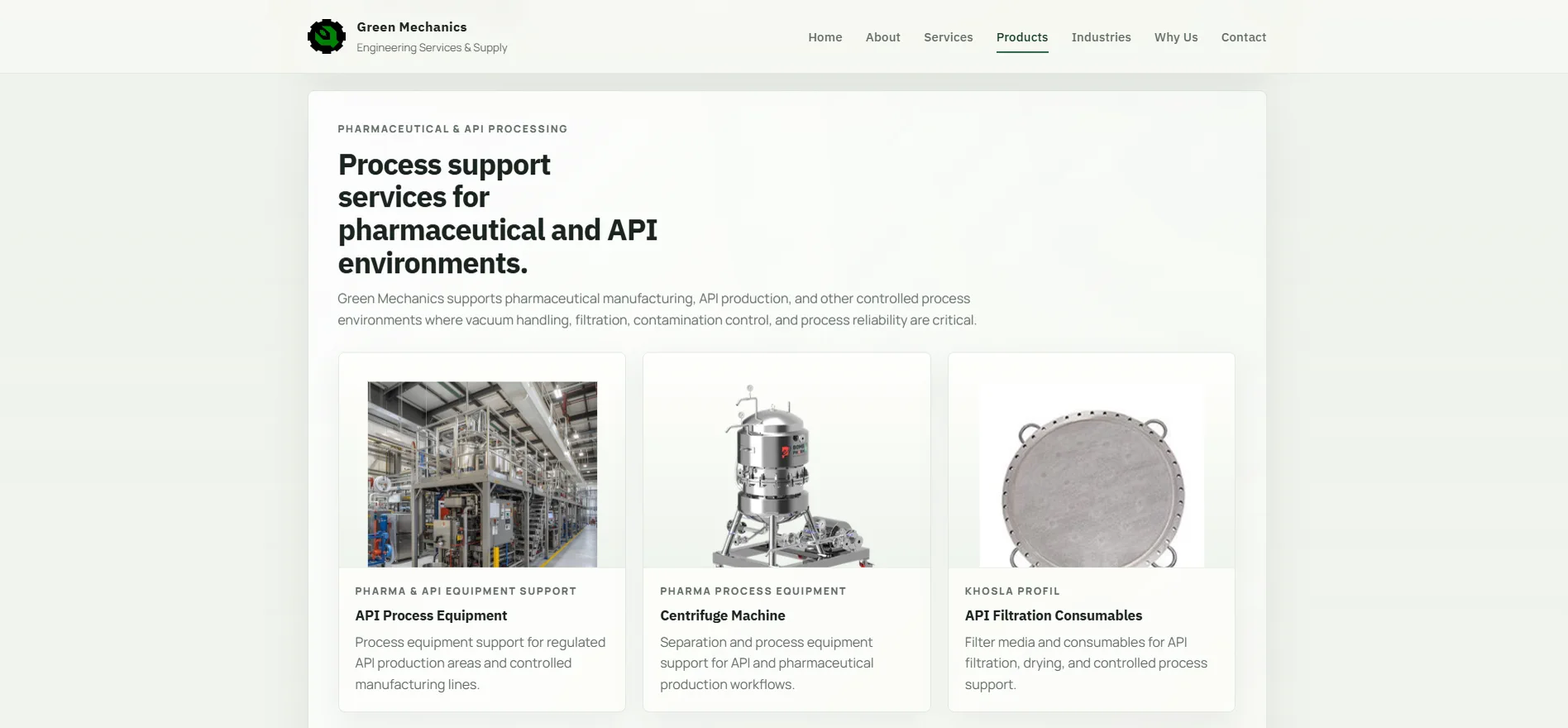Click the API Filtration Consumables card title
This screenshot has width=1568, height=728.
(x=1053, y=615)
